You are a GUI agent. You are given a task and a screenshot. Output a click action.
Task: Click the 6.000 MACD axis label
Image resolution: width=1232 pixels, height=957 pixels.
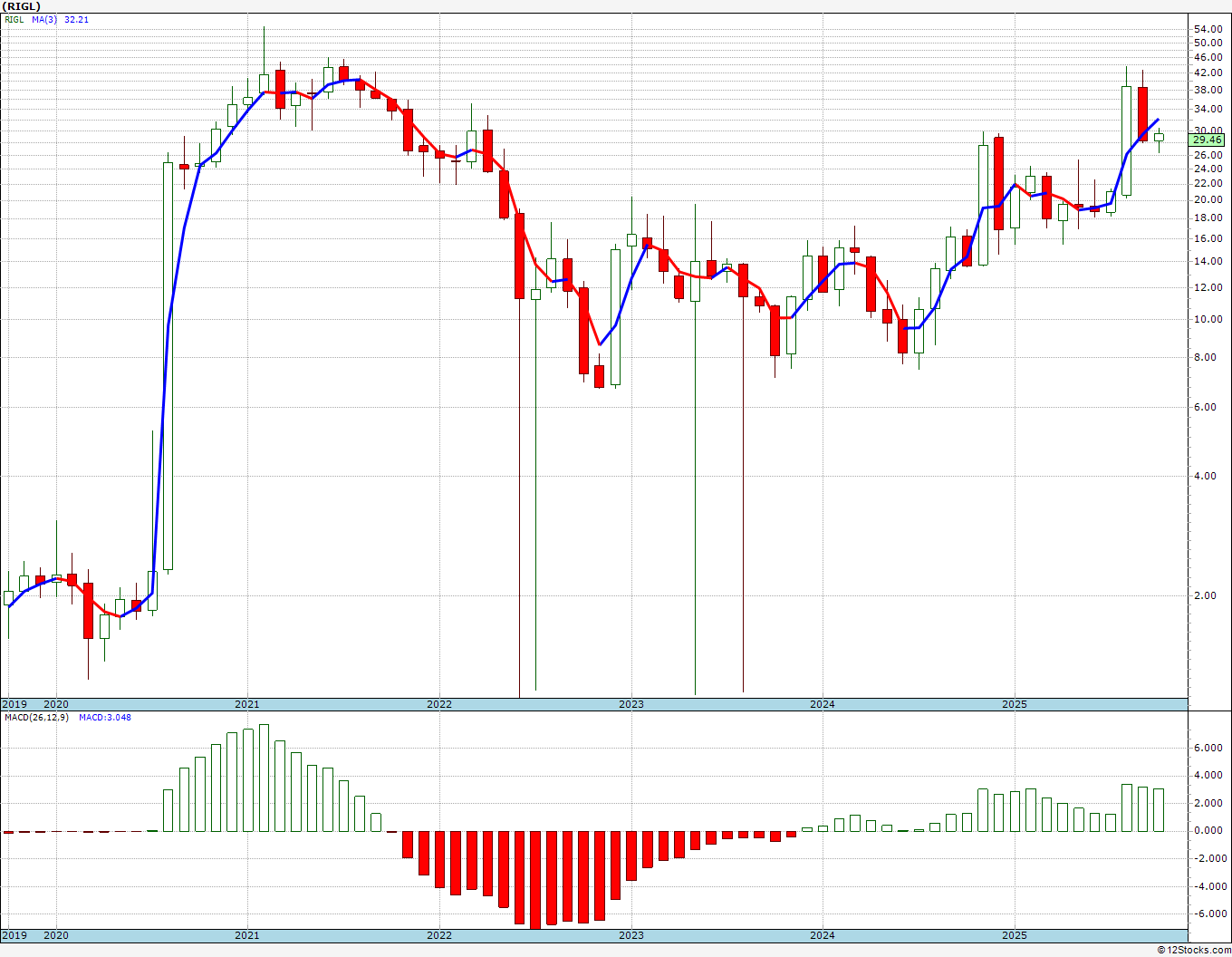1210,748
